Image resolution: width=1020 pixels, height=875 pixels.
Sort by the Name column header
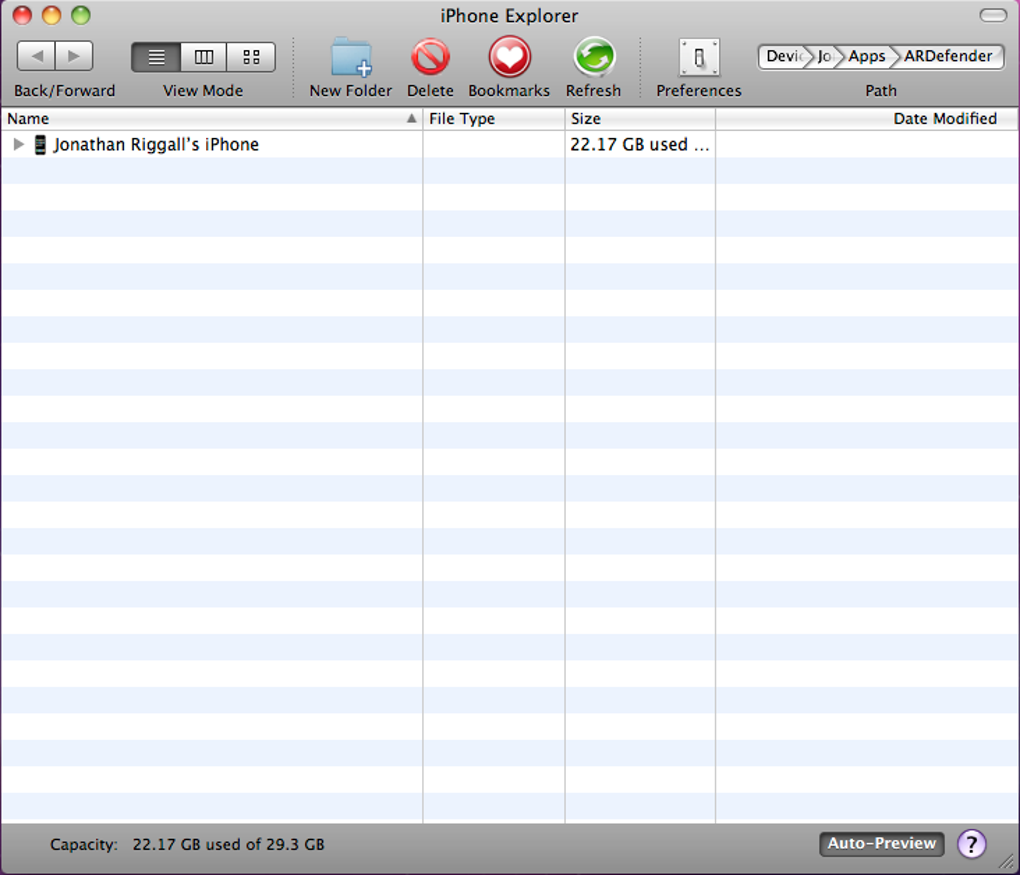200,119
